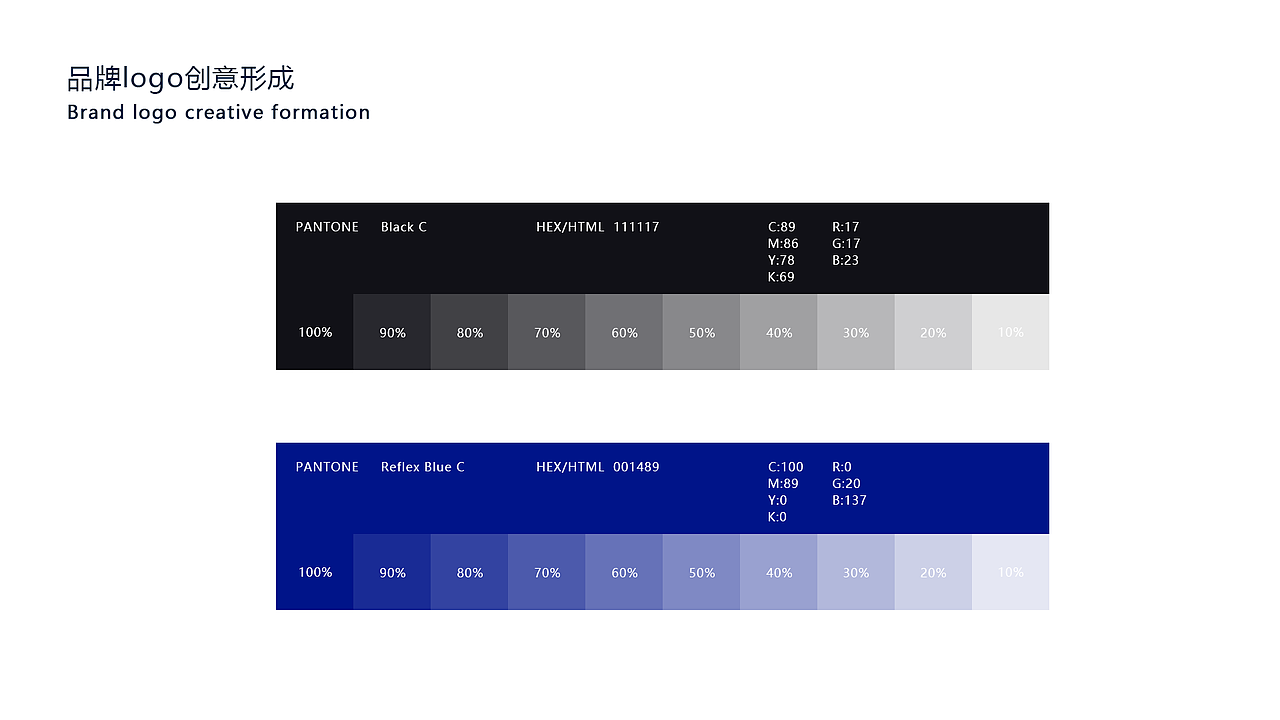Choose the 50% gray tint swatch
The height and width of the screenshot is (720, 1280).
(x=701, y=332)
